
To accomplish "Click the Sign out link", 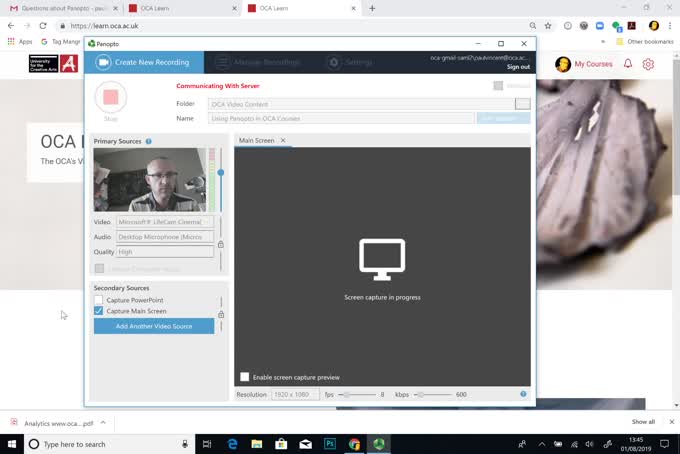I will (x=518, y=67).
